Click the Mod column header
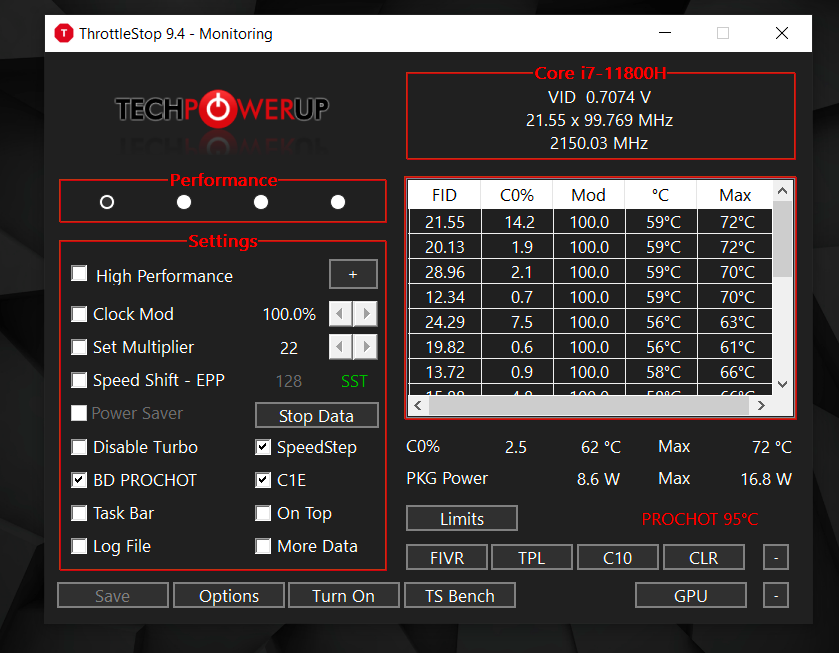Viewport: 839px width, 653px height. [589, 195]
